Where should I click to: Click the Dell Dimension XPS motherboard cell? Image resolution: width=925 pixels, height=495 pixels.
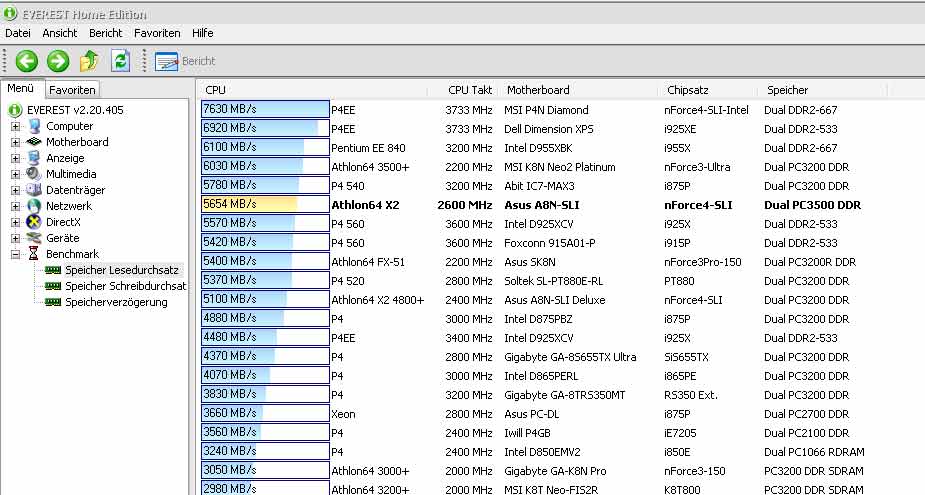549,129
